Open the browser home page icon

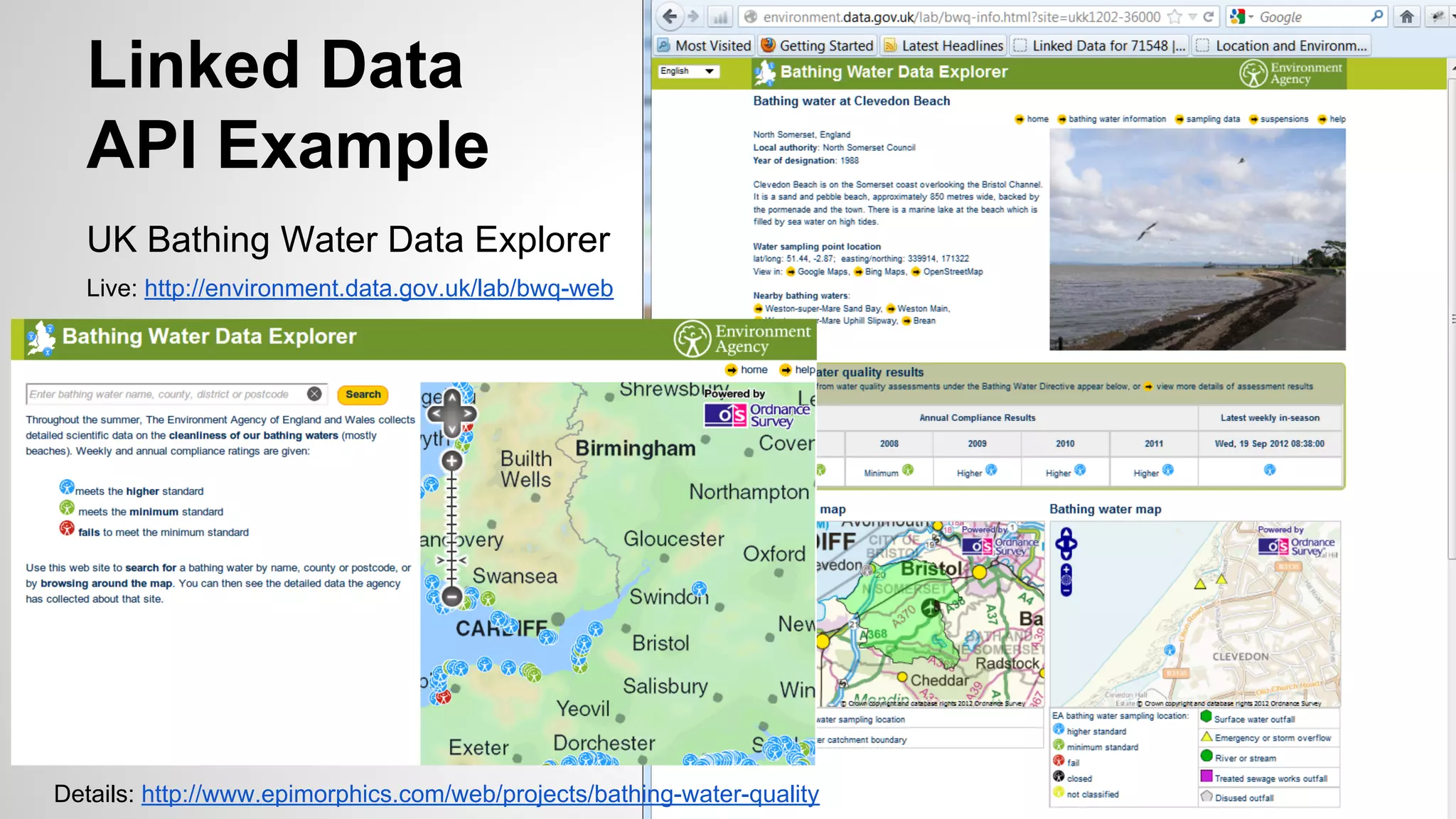coord(1406,16)
